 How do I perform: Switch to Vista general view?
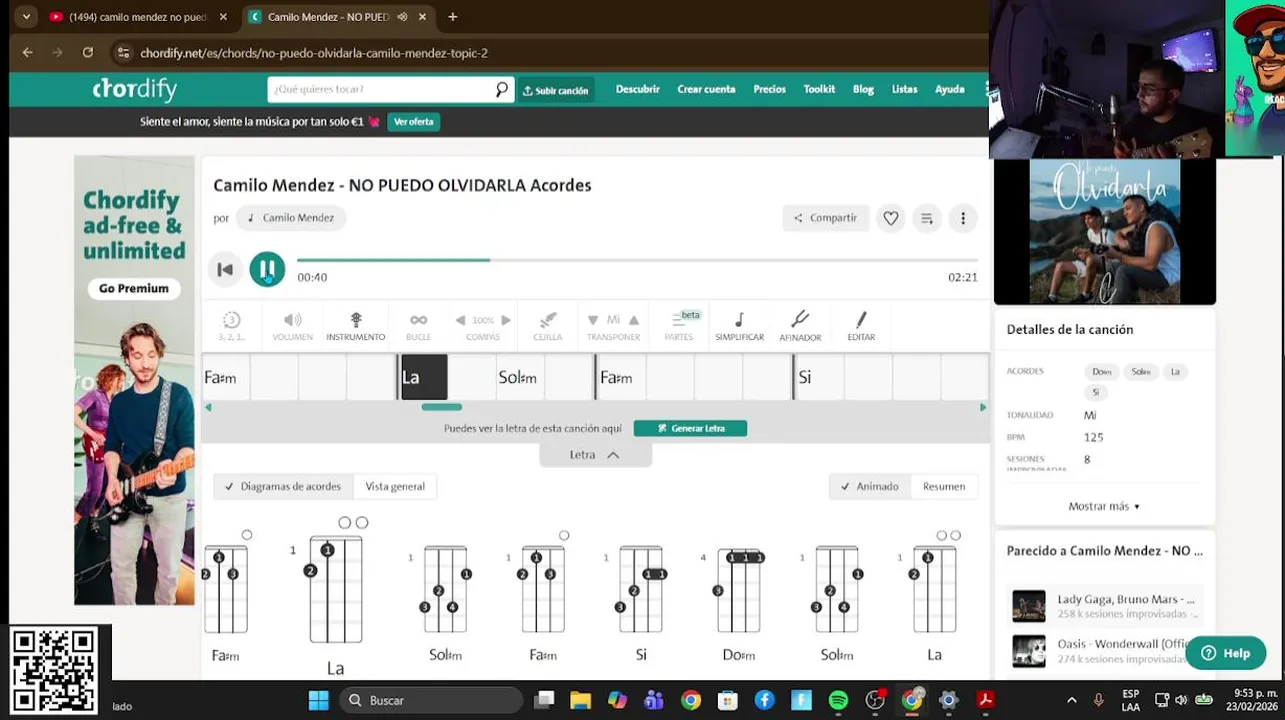pyautogui.click(x=395, y=486)
